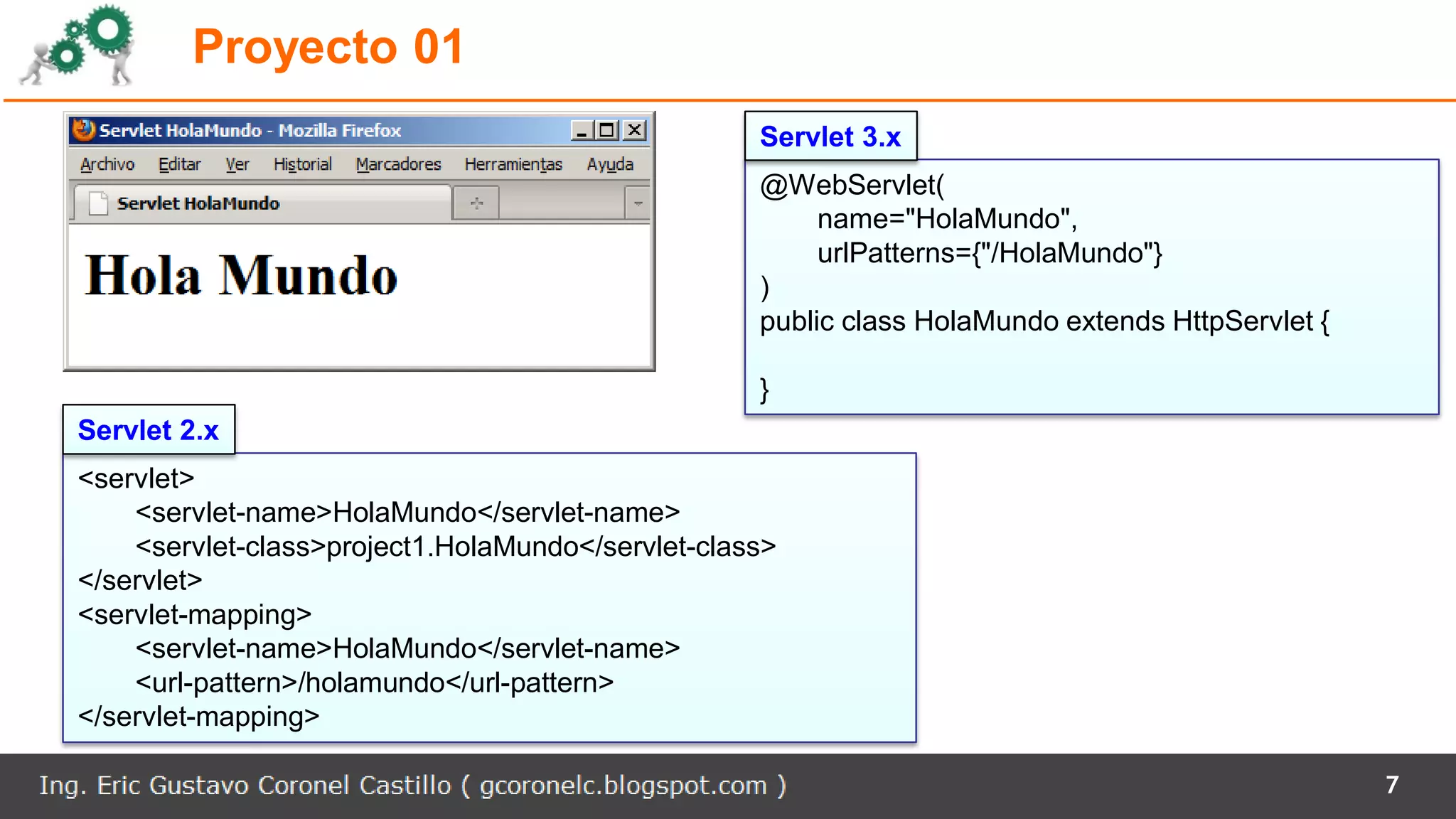This screenshot has height=819, width=1456.
Task: Click the Hola Mundo heading text
Action: pyautogui.click(x=241, y=275)
